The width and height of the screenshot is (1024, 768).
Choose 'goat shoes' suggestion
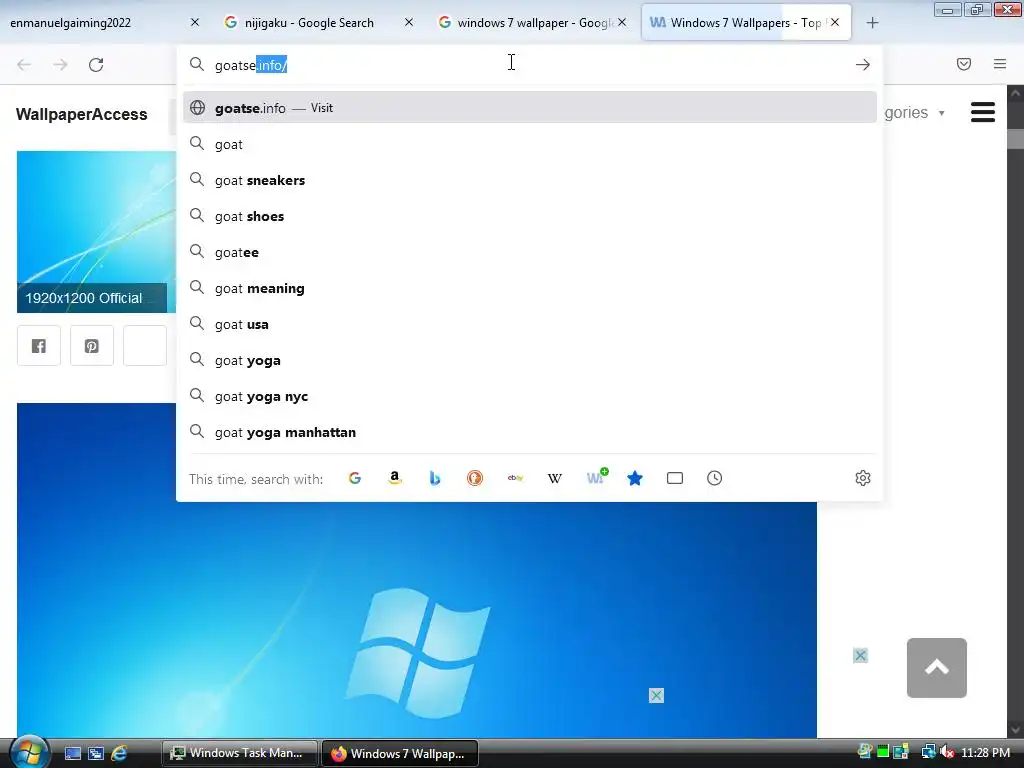530,216
